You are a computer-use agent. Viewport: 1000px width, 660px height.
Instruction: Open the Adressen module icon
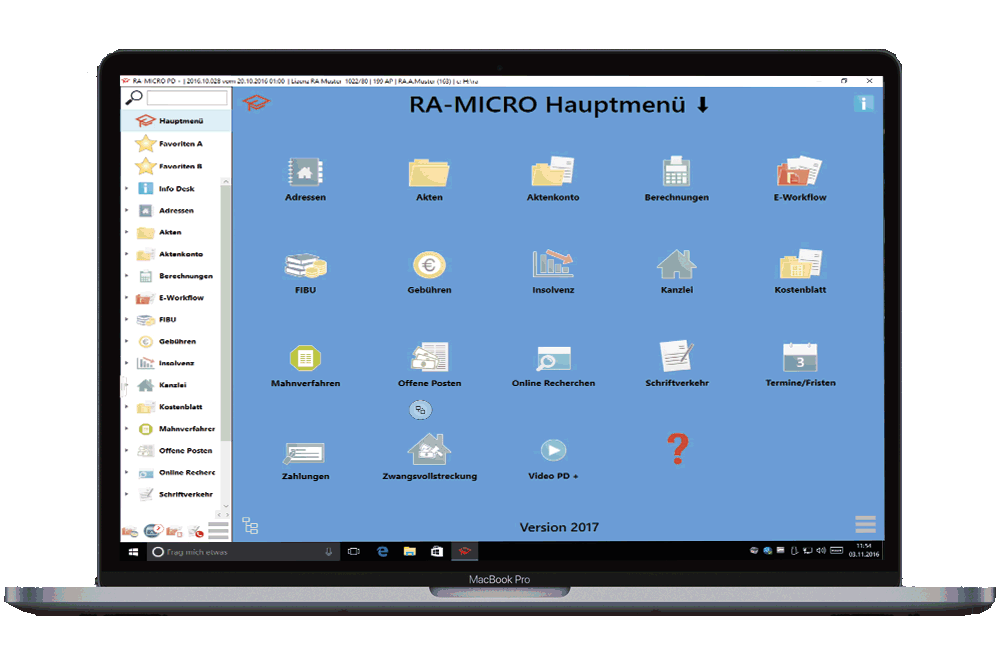click(x=305, y=172)
